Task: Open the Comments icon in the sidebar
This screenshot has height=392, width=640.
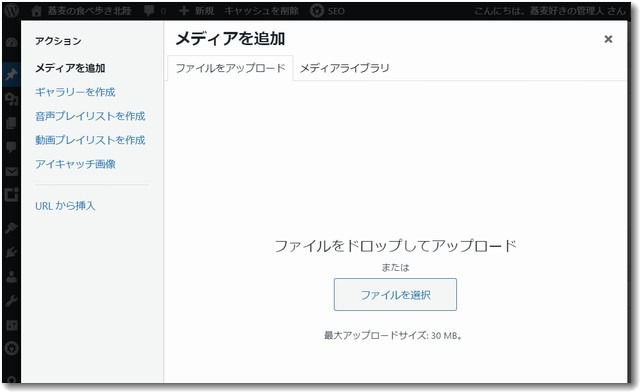Action: (x=11, y=147)
